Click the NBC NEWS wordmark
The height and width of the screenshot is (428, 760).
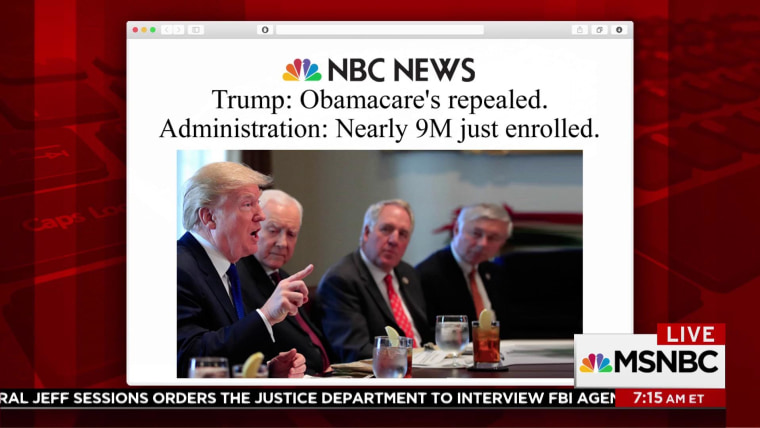point(401,70)
